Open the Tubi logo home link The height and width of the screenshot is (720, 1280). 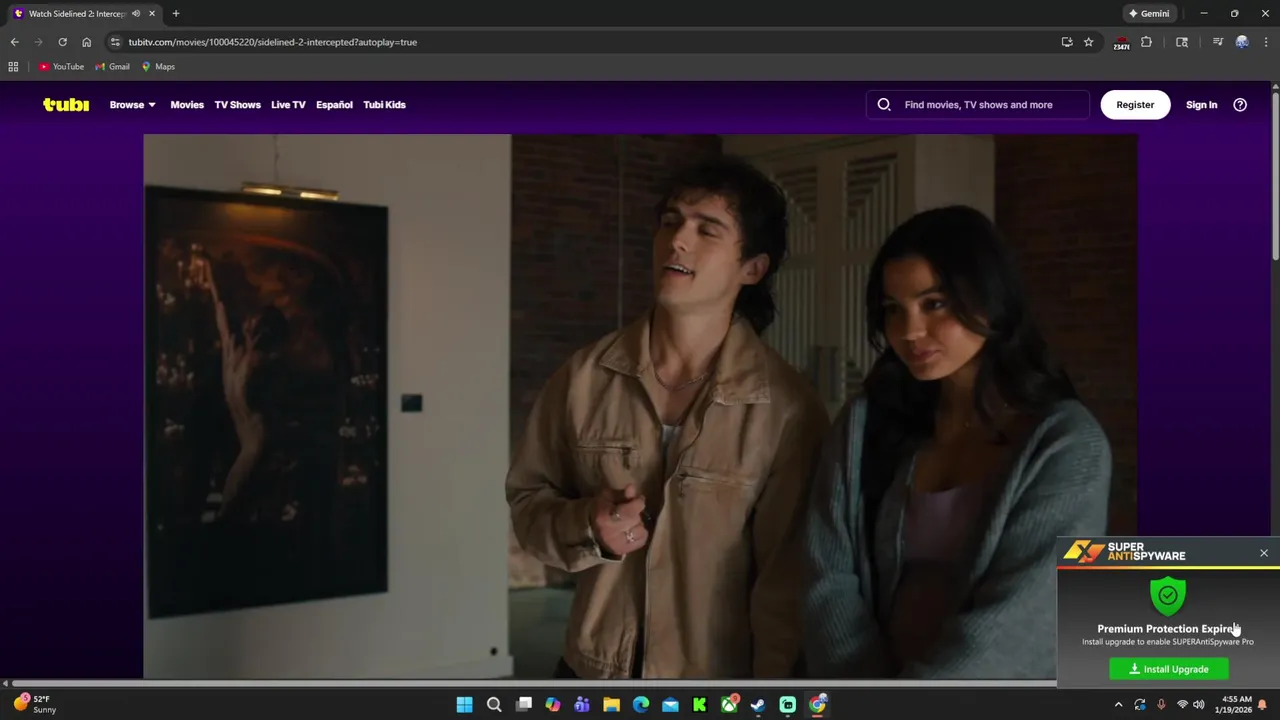click(66, 104)
